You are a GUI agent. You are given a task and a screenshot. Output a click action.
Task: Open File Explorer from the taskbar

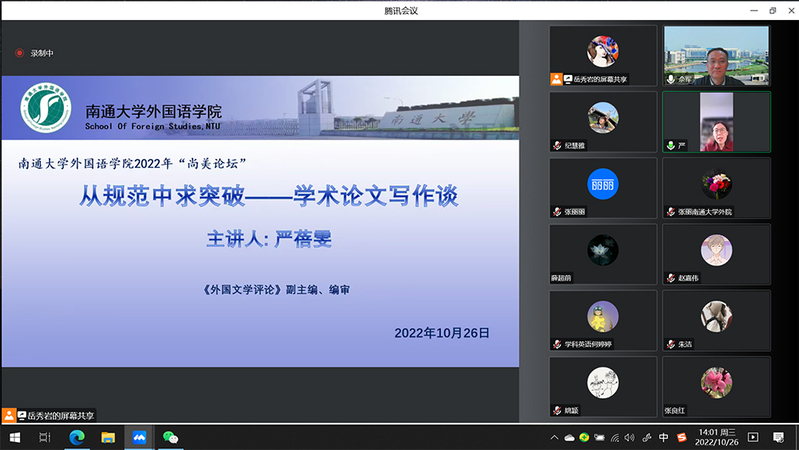tap(107, 437)
